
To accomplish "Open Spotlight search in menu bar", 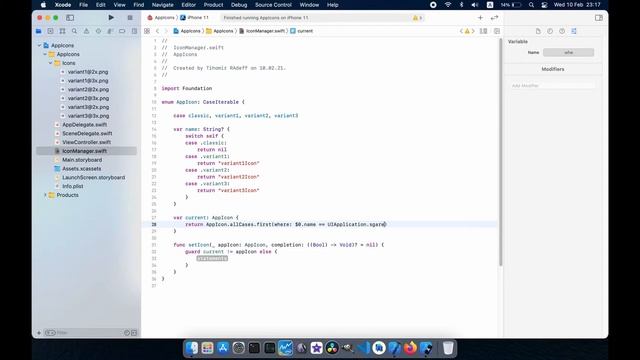I will pyautogui.click(x=531, y=5).
